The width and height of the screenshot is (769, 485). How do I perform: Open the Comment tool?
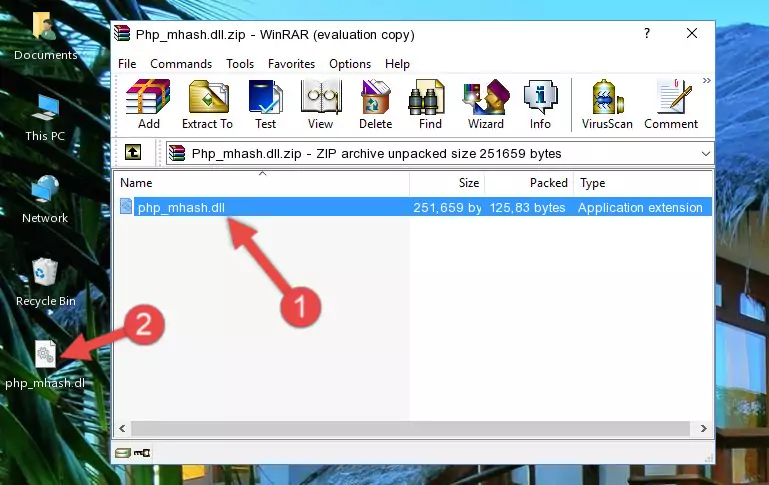(671, 104)
